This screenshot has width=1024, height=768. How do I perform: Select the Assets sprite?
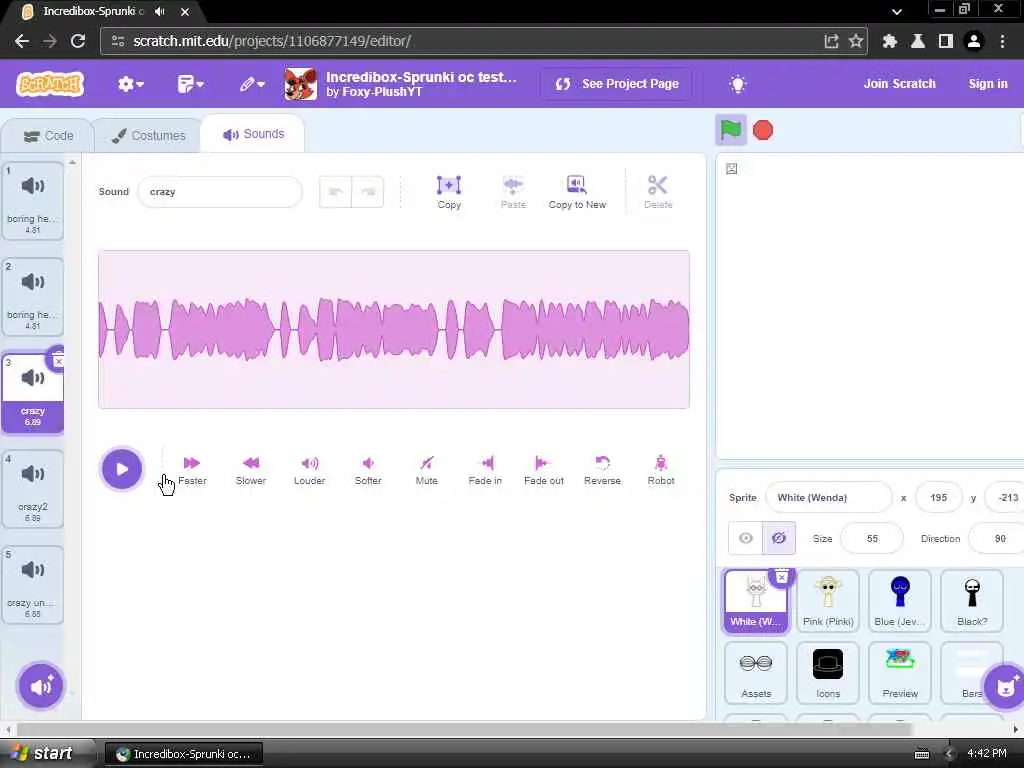(x=756, y=672)
